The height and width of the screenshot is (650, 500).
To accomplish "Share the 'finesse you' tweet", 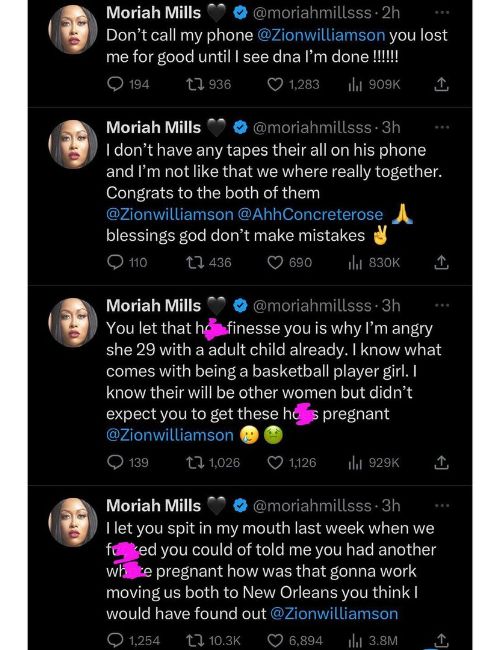I will (x=441, y=463).
